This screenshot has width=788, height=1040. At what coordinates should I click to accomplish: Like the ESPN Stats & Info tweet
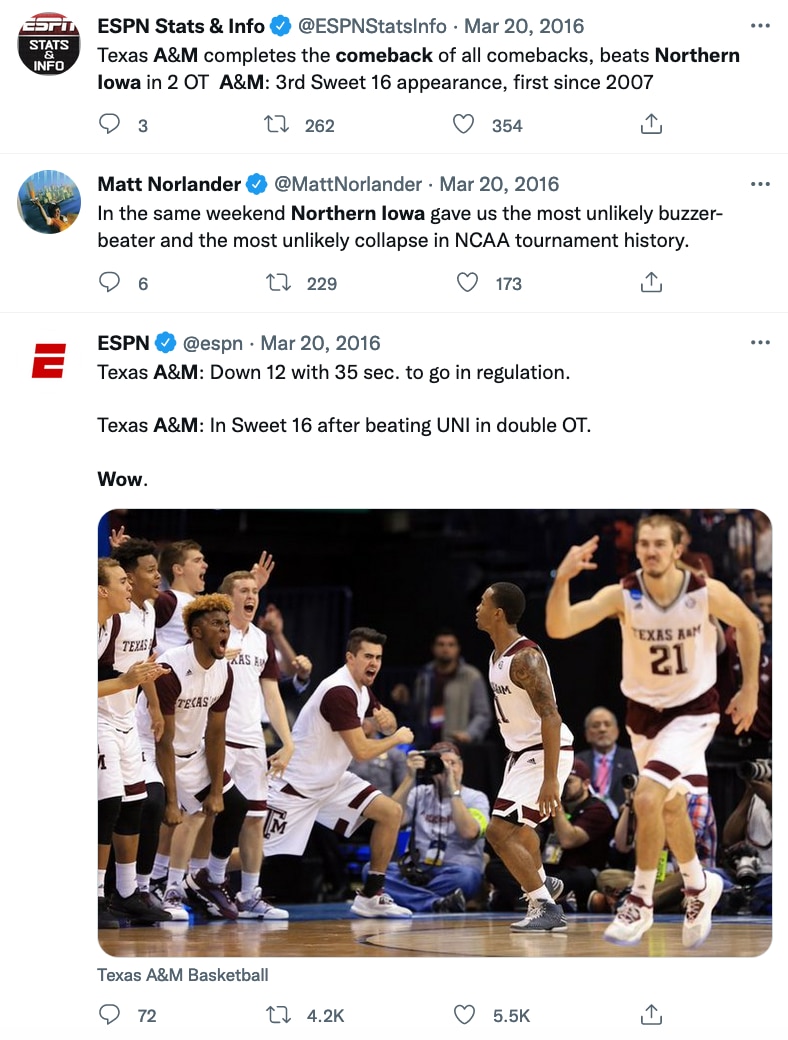463,125
